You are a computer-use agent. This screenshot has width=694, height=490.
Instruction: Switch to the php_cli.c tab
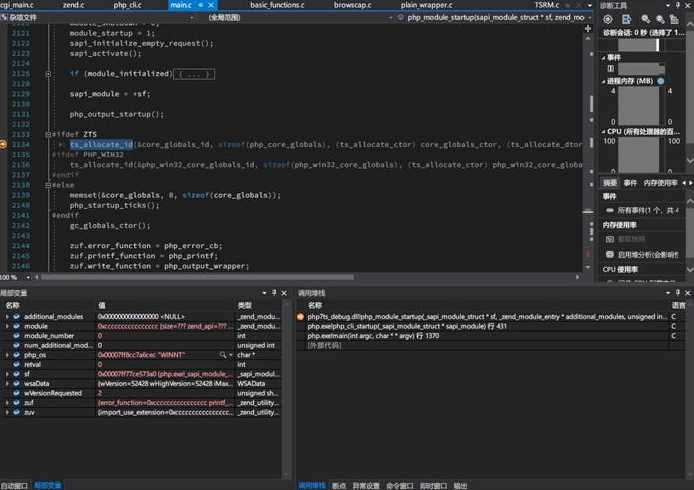(x=127, y=5)
